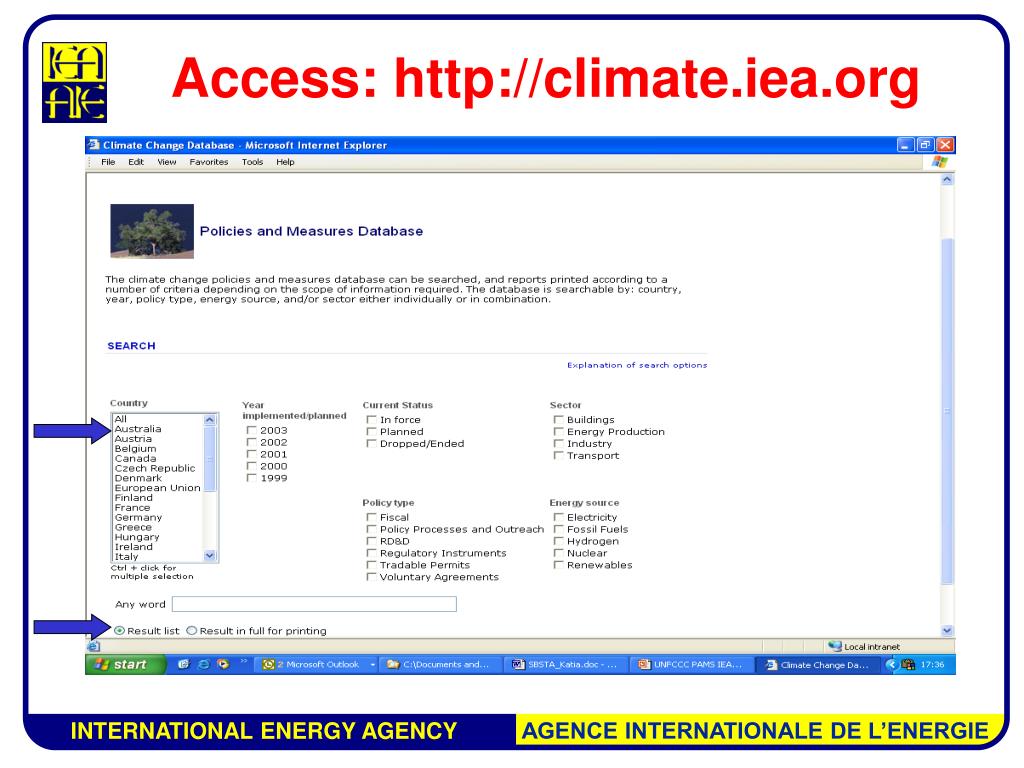Check the Renewables energy source box
The image size is (1024, 768).
(558, 564)
